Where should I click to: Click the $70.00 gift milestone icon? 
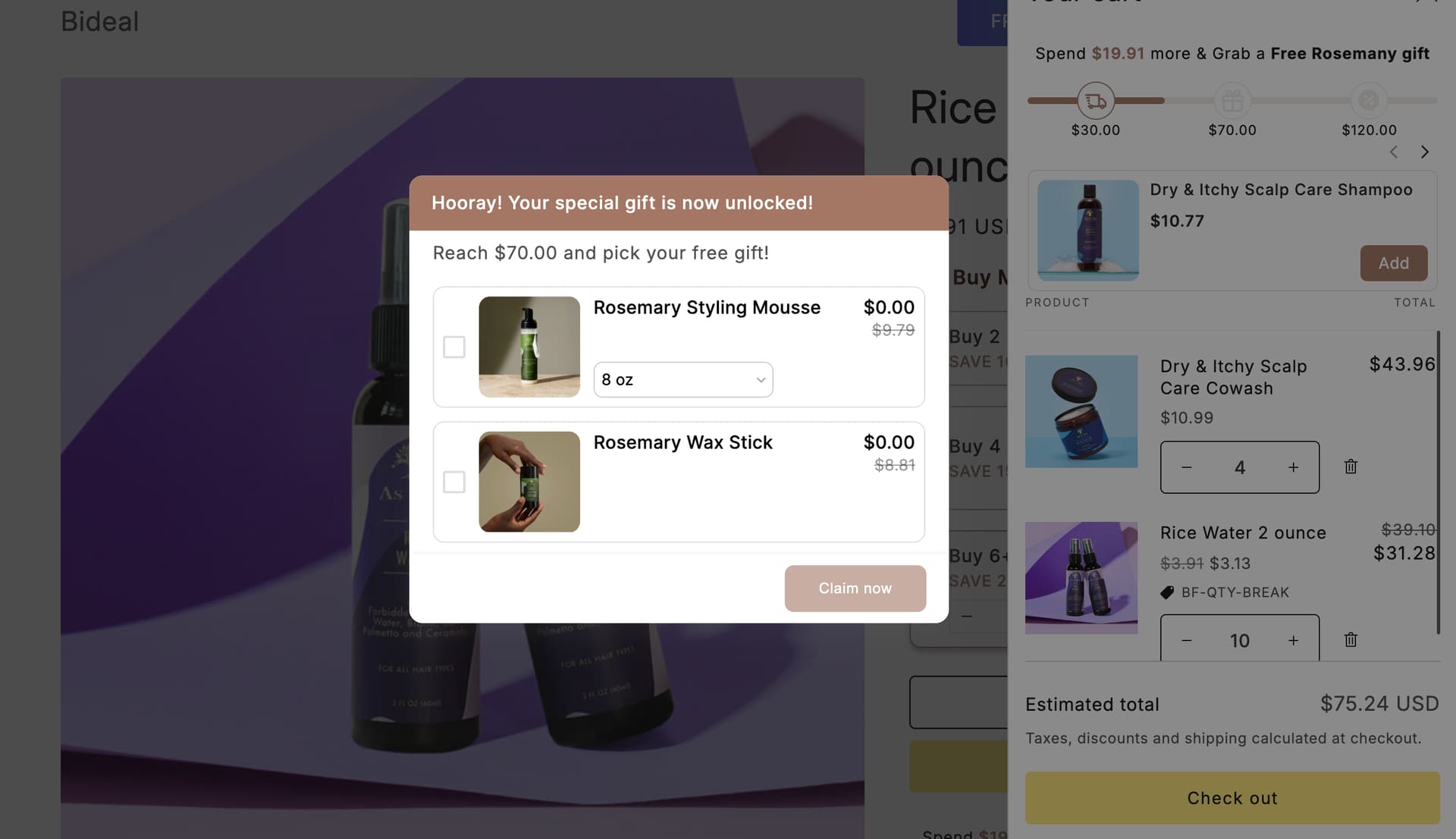point(1232,100)
